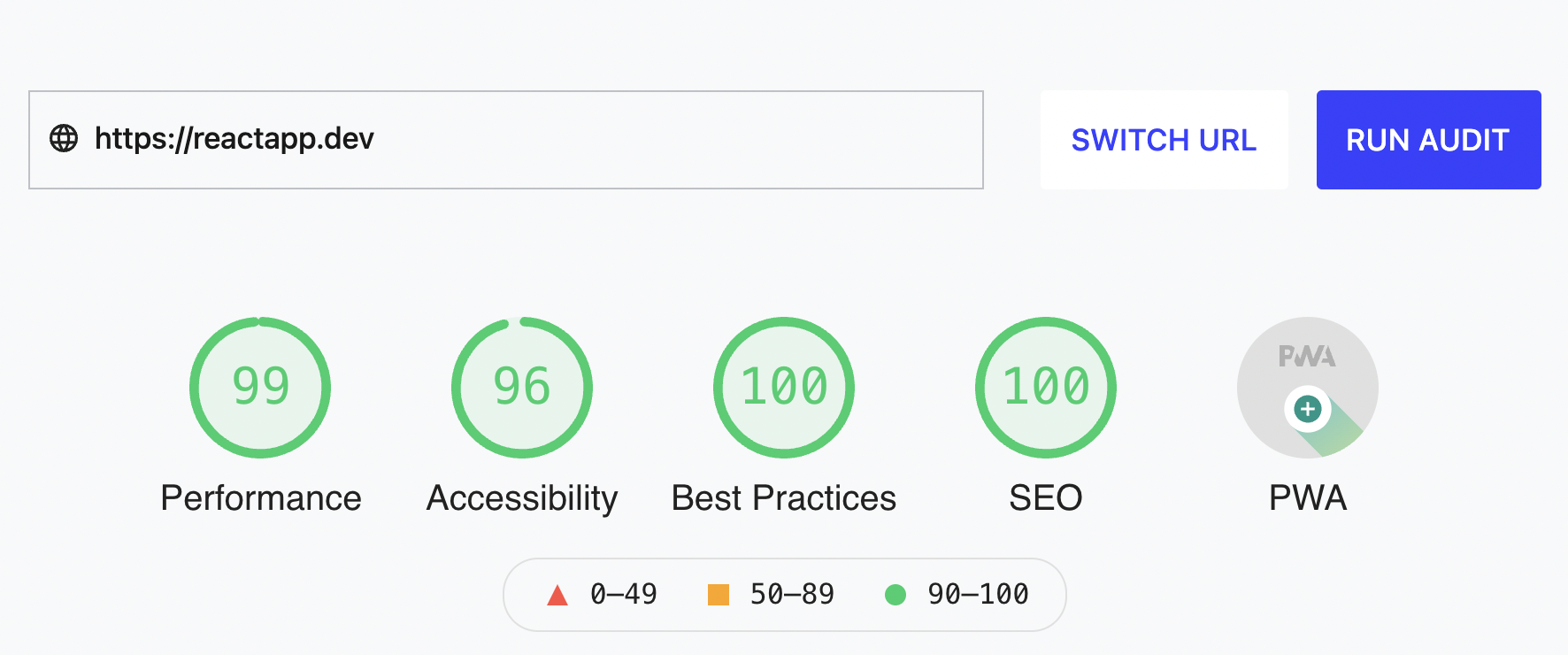Click the orange square legend marker

coord(719,594)
